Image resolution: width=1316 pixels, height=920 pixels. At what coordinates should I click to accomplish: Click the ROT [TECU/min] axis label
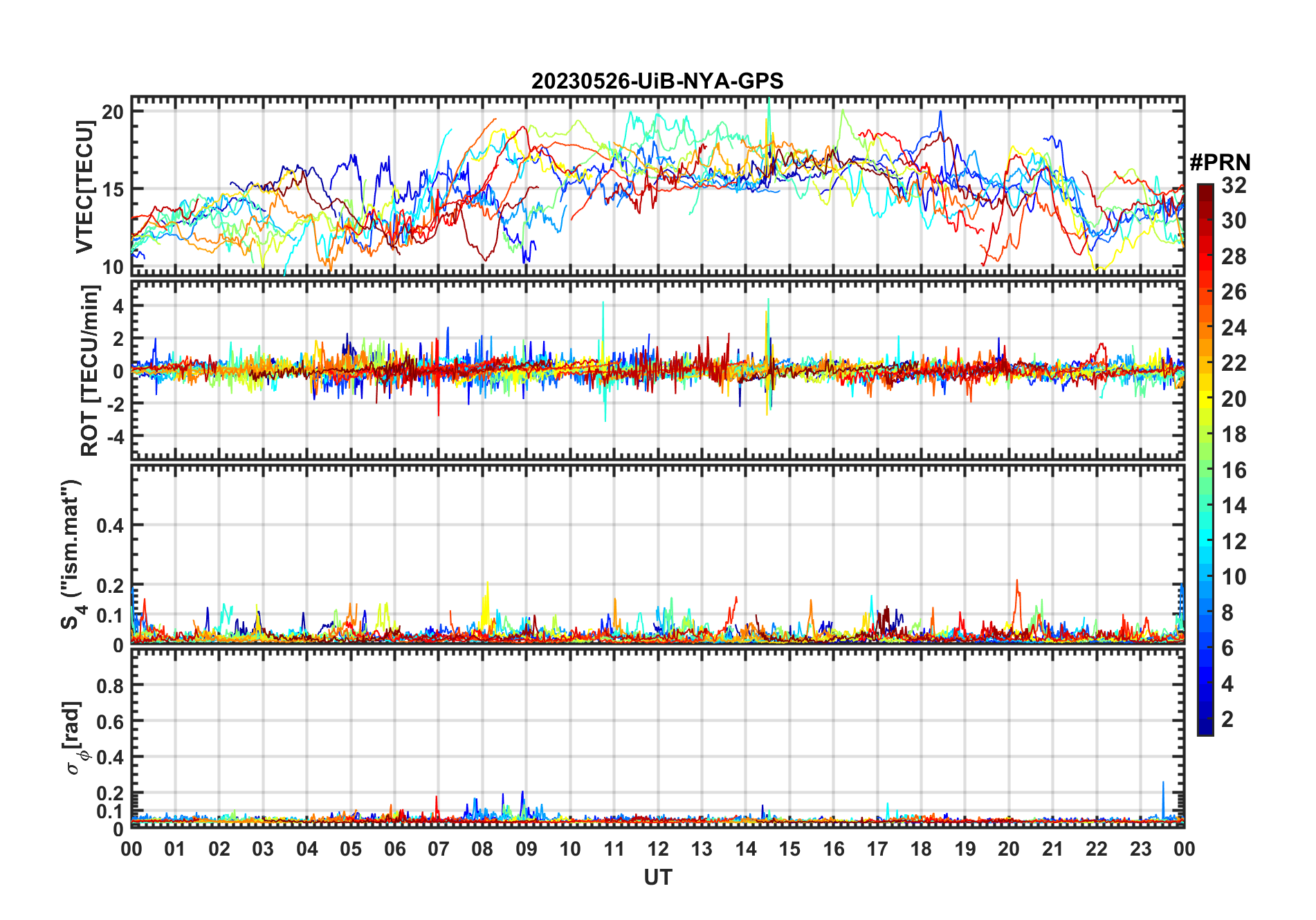89,370
